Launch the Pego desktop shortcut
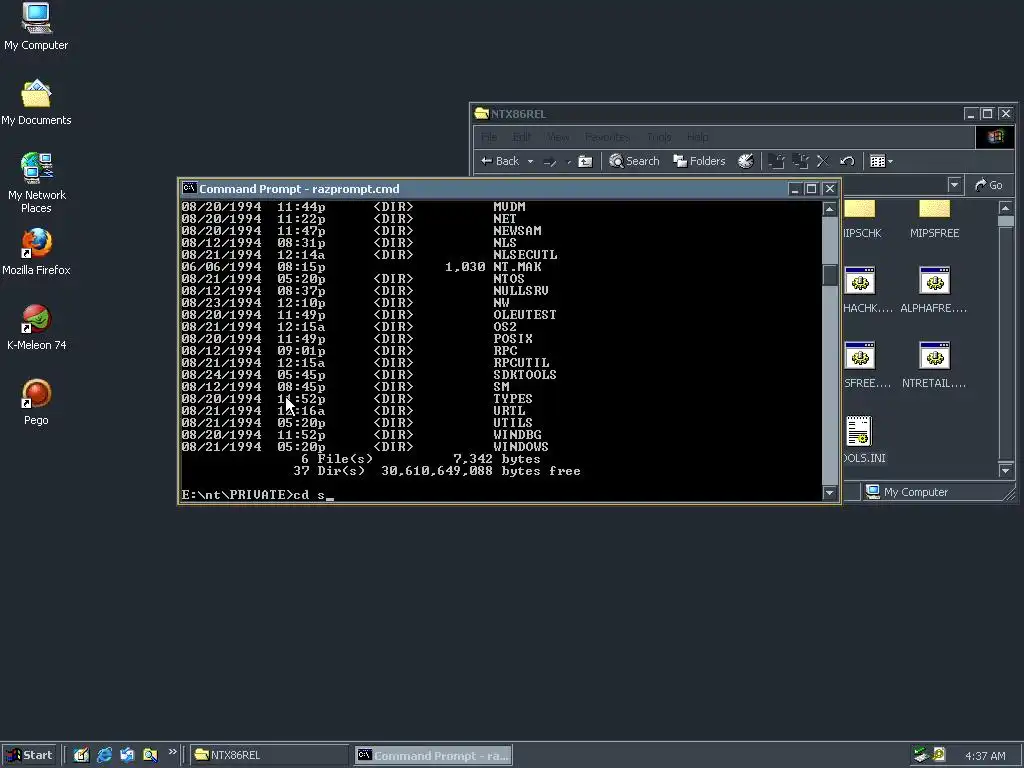The height and width of the screenshot is (768, 1024). [x=36, y=402]
